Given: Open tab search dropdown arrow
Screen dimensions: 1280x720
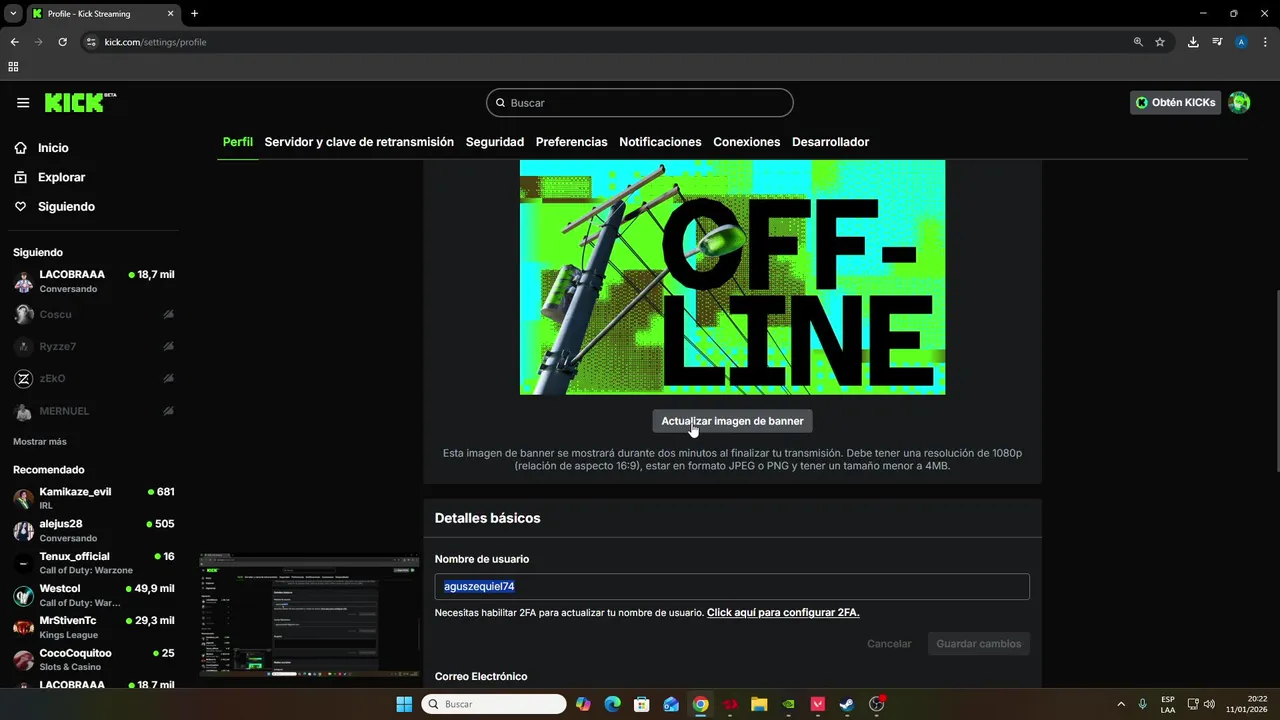Looking at the screenshot, I should (x=13, y=14).
